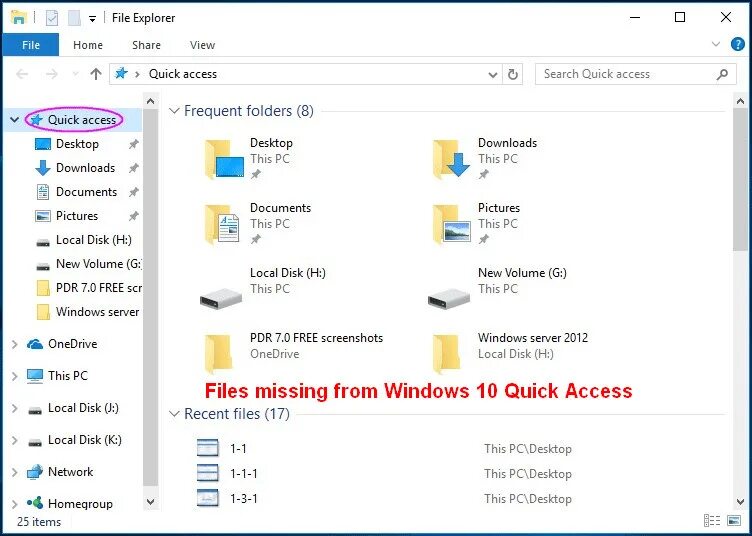Click the Network icon in sidebar
This screenshot has height=536, width=752.
[x=35, y=472]
